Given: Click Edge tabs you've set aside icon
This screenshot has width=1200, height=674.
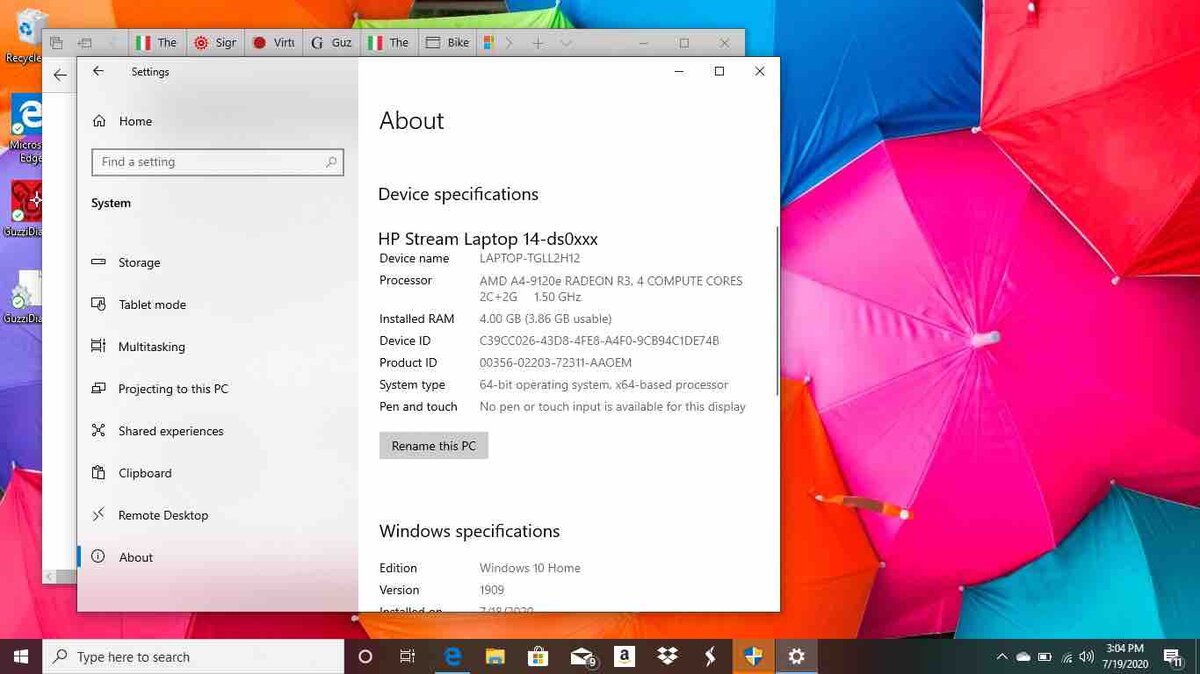Looking at the screenshot, I should pyautogui.click(x=56, y=43).
